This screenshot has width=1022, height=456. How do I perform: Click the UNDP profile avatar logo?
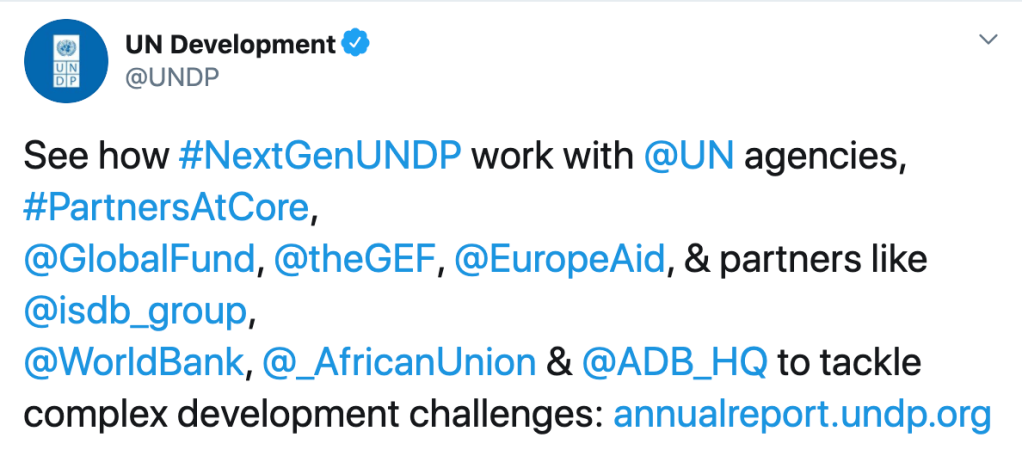[x=65, y=59]
